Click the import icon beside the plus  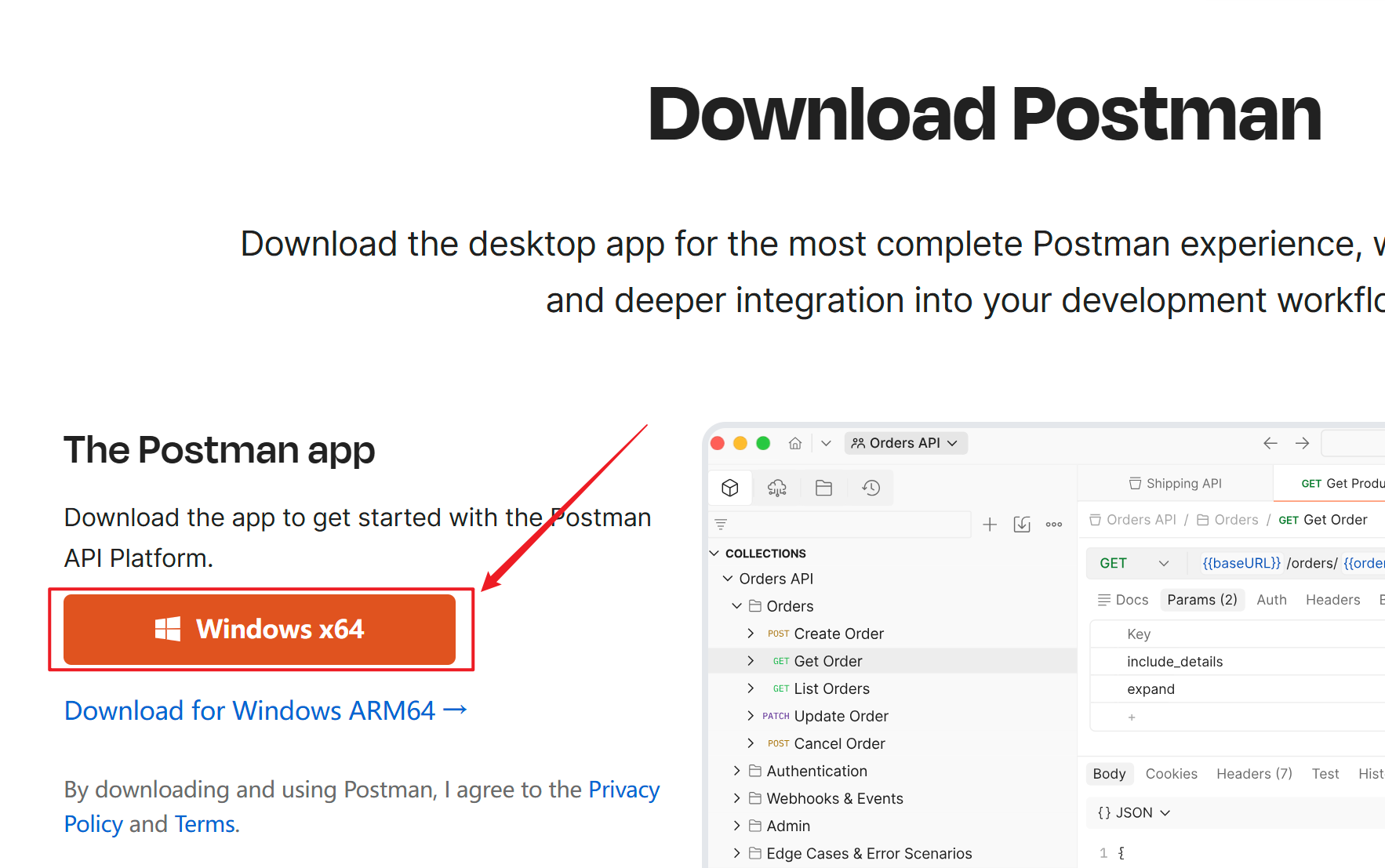click(1022, 524)
